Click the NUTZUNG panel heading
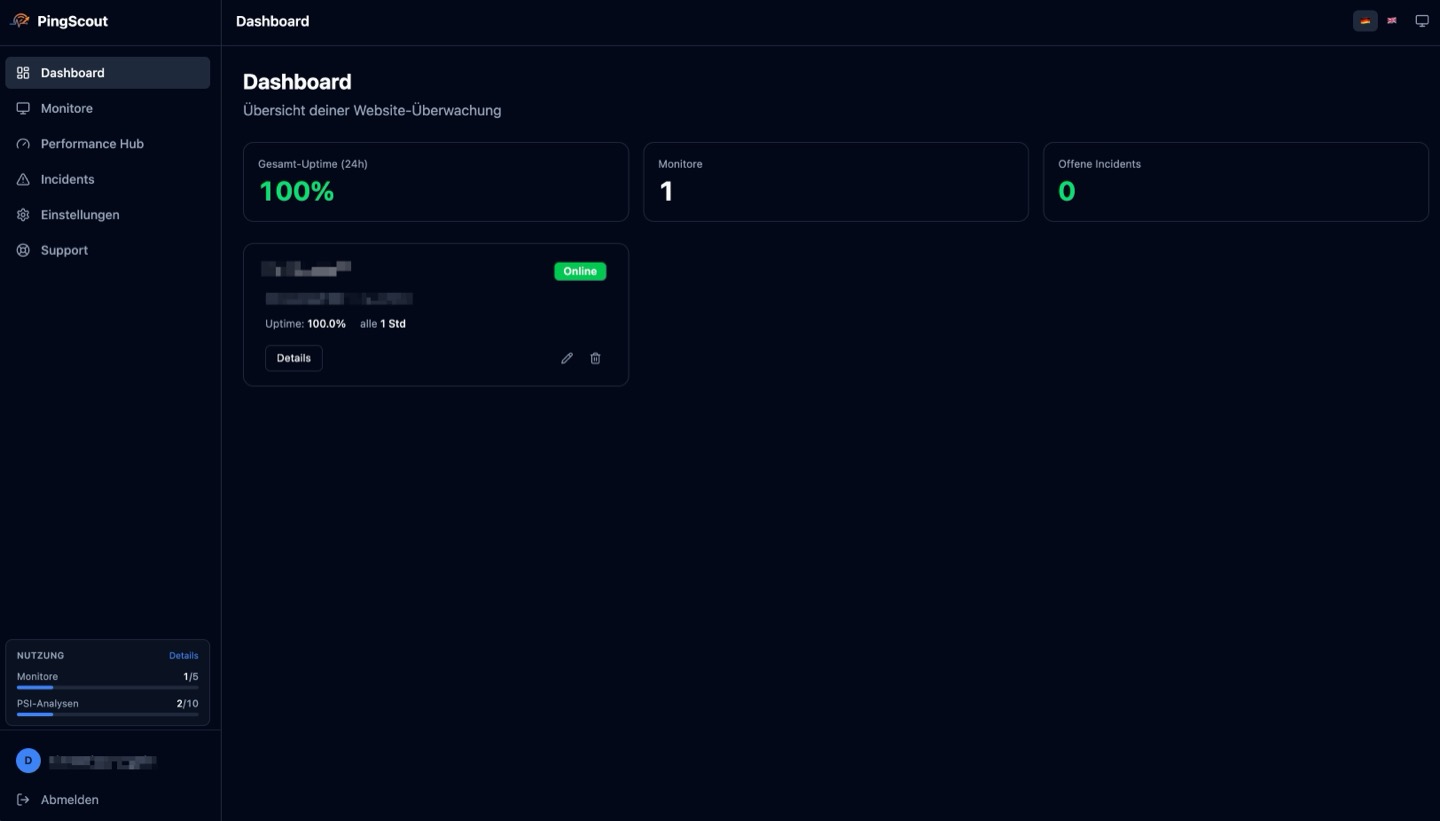Image resolution: width=1440 pixels, height=821 pixels. [41, 656]
